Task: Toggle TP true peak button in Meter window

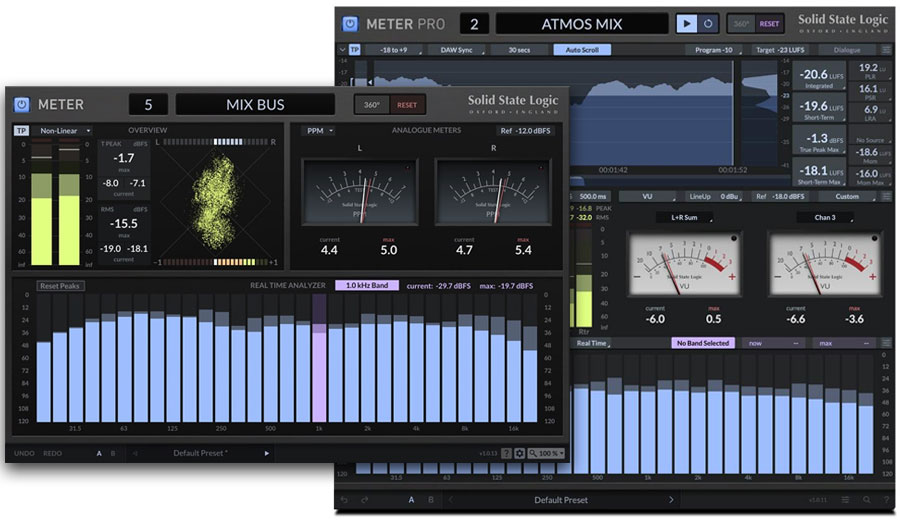Action: point(21,131)
